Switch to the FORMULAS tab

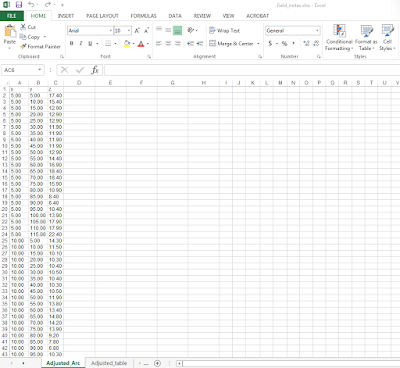tap(143, 16)
